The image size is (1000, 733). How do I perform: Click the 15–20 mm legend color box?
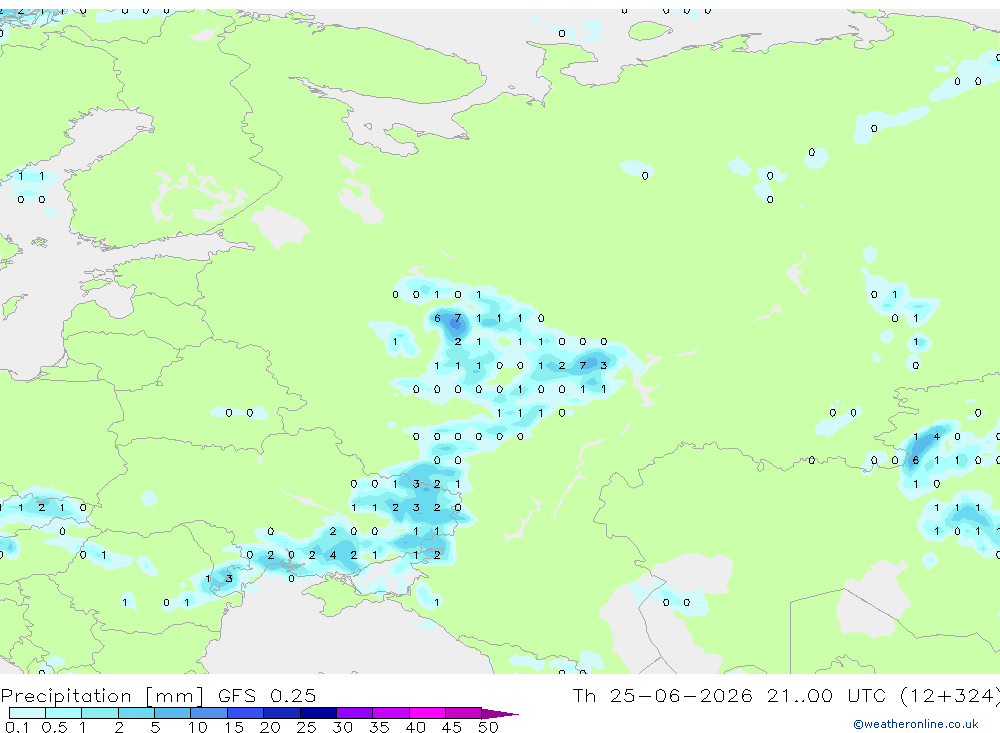click(x=245, y=713)
